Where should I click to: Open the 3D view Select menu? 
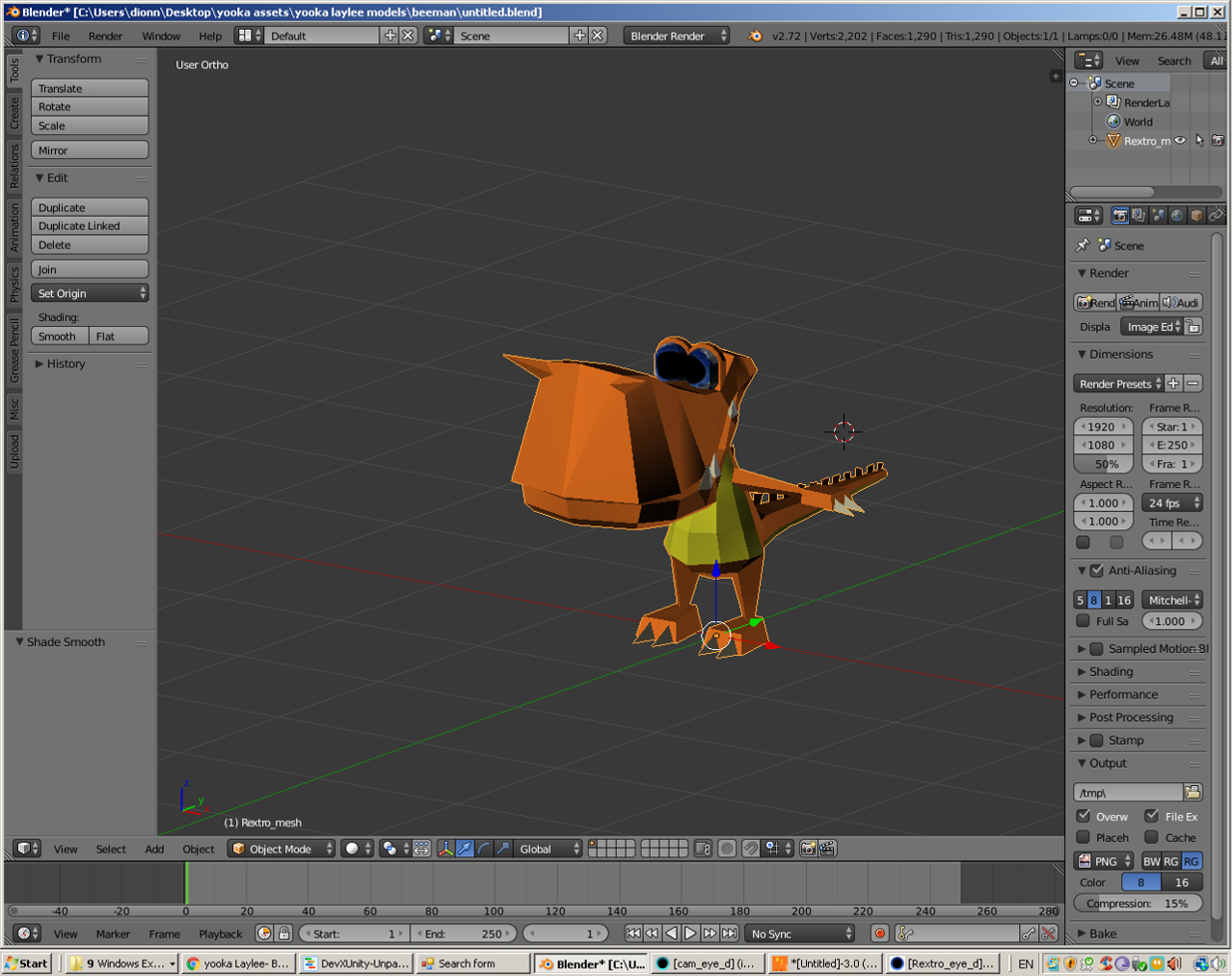[111, 849]
